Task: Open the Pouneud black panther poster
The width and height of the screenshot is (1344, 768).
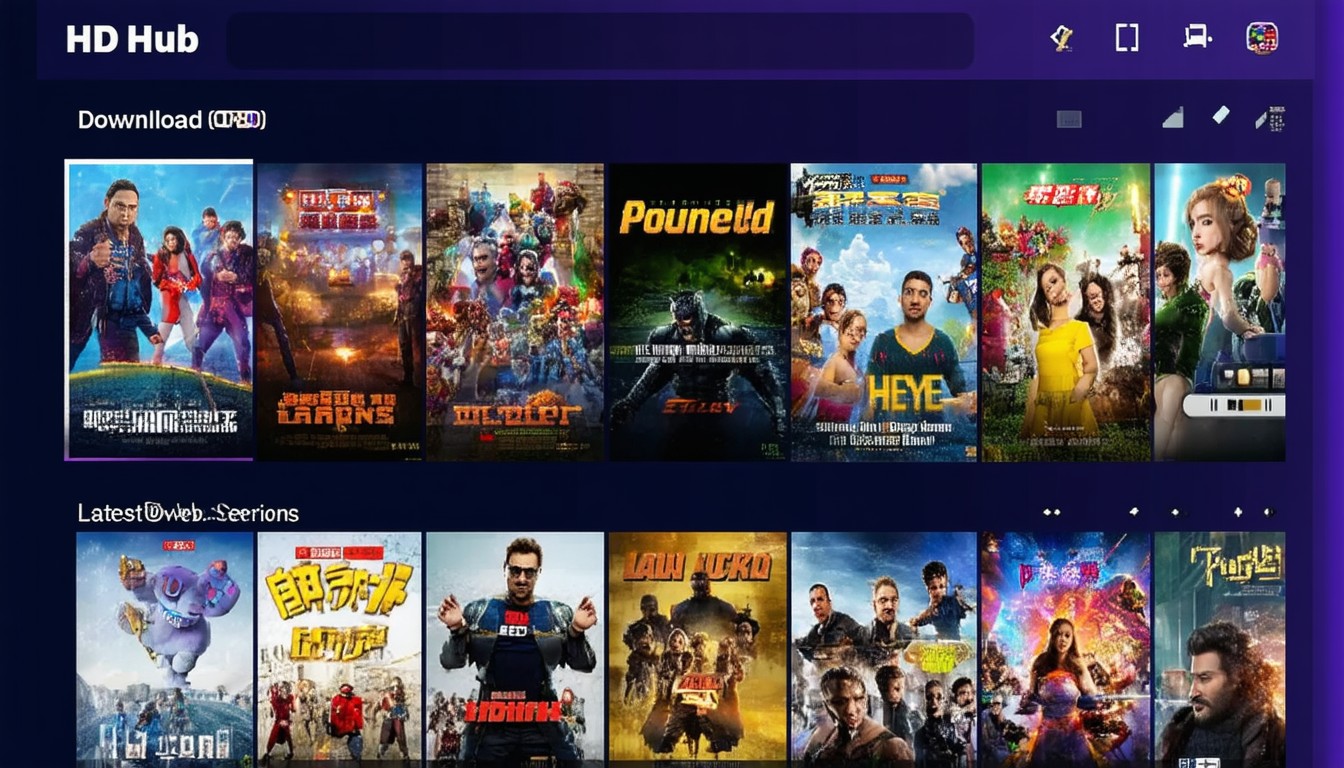Action: pos(698,312)
